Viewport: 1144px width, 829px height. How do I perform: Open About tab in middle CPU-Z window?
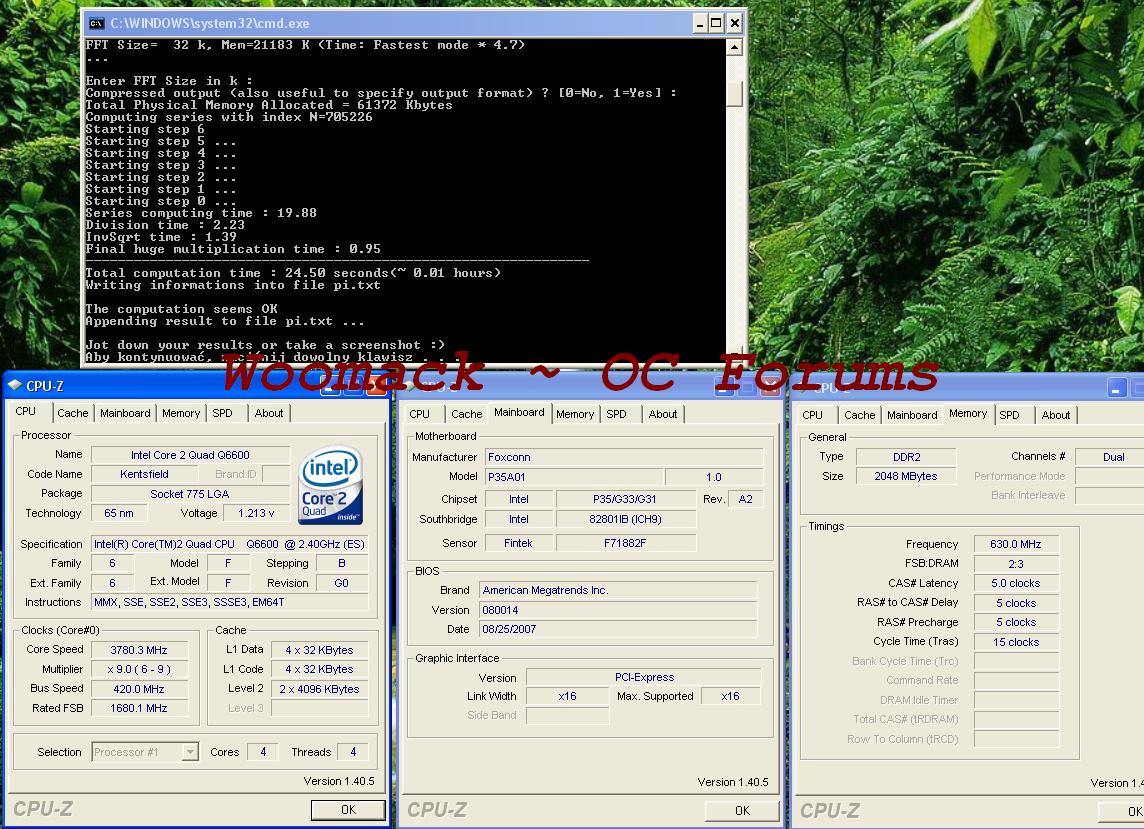pyautogui.click(x=662, y=414)
